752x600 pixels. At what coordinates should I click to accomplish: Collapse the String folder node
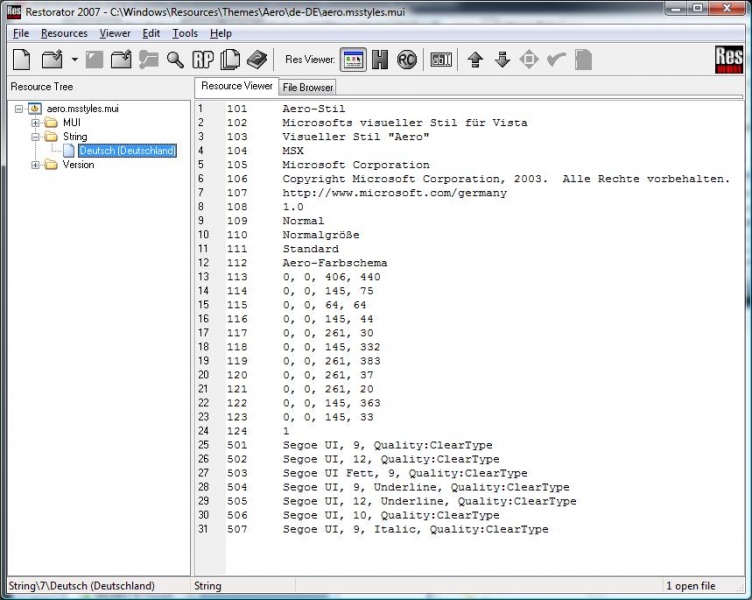(x=35, y=137)
